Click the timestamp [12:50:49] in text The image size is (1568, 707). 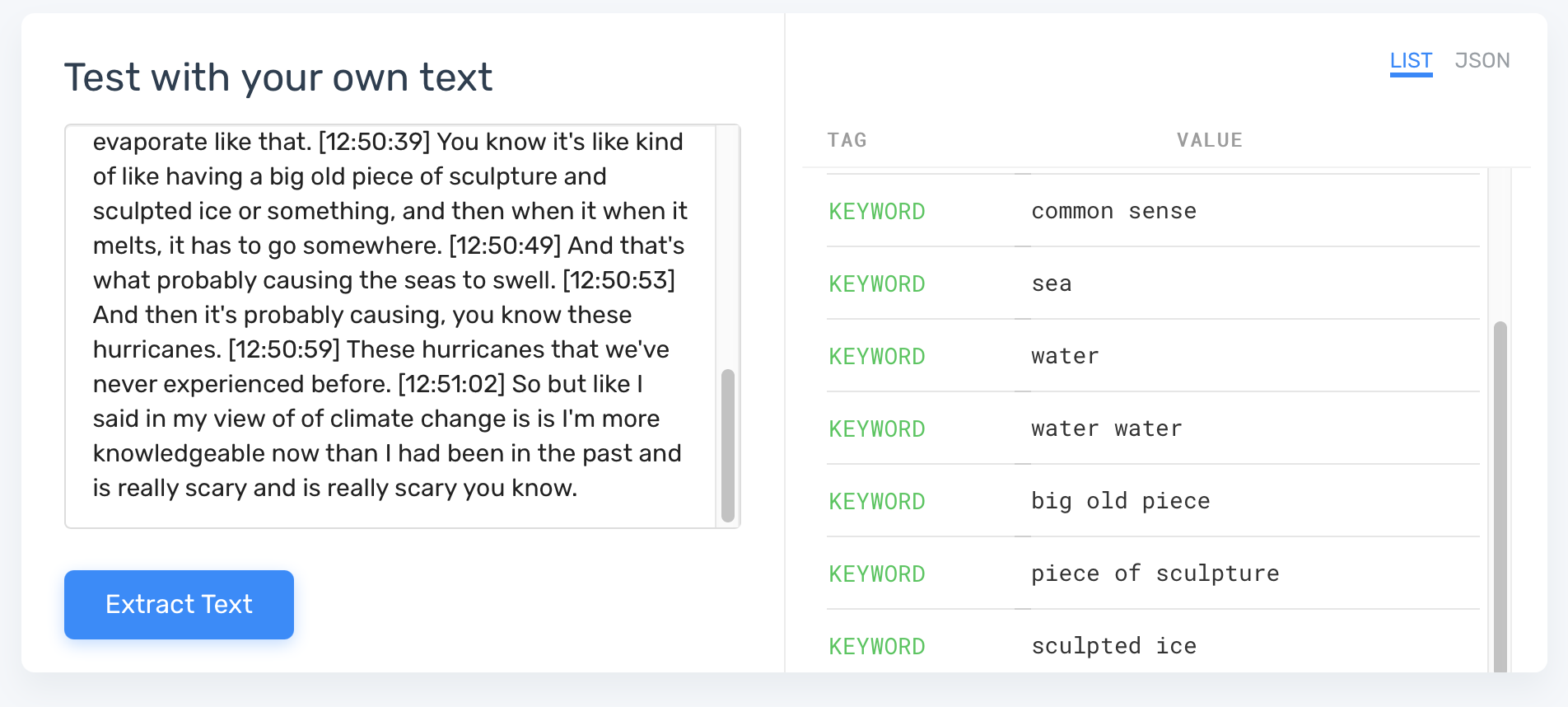coord(505,246)
